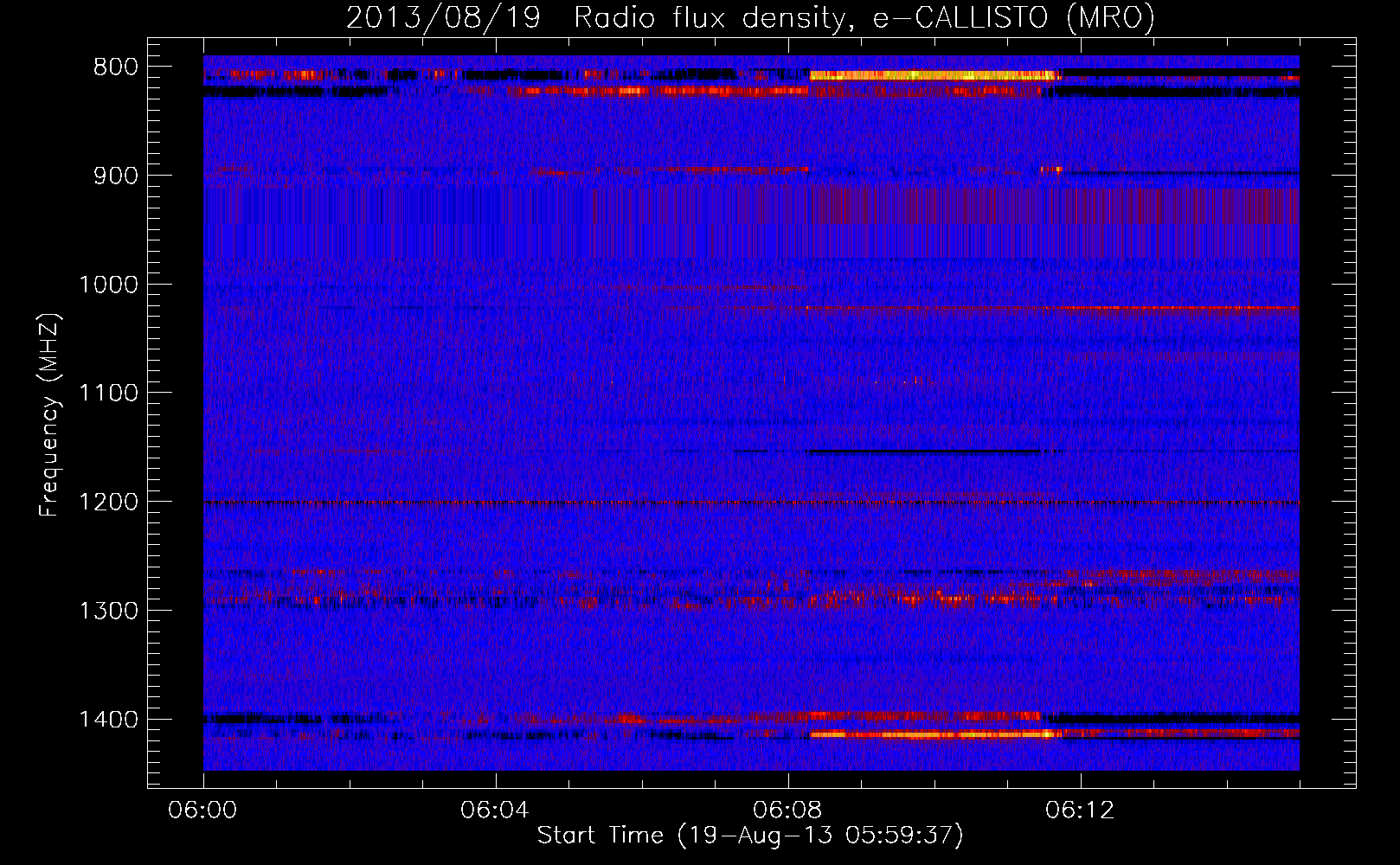Image resolution: width=1400 pixels, height=865 pixels.
Task: Select the 1400 frequency axis label
Action: coord(108,720)
